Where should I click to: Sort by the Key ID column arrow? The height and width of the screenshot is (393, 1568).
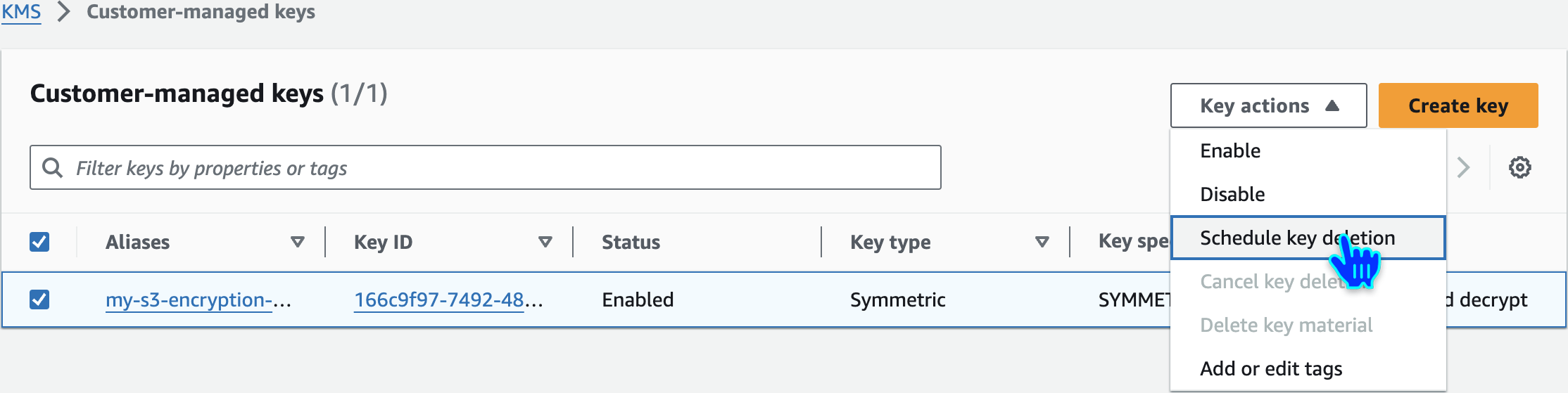pyautogui.click(x=545, y=242)
